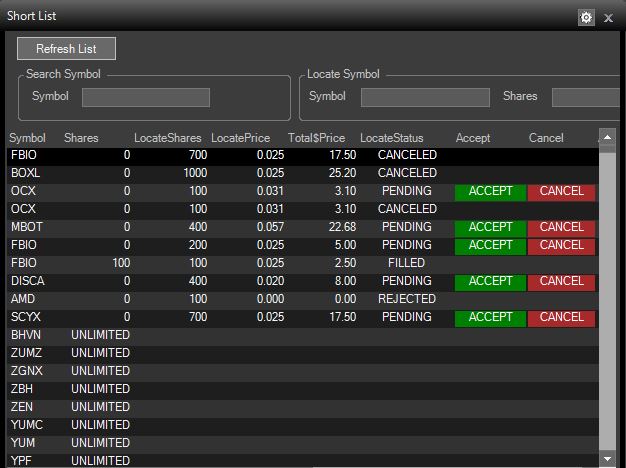Accept the MBOT locate order
Screen dimensions: 626x468
[490, 227]
